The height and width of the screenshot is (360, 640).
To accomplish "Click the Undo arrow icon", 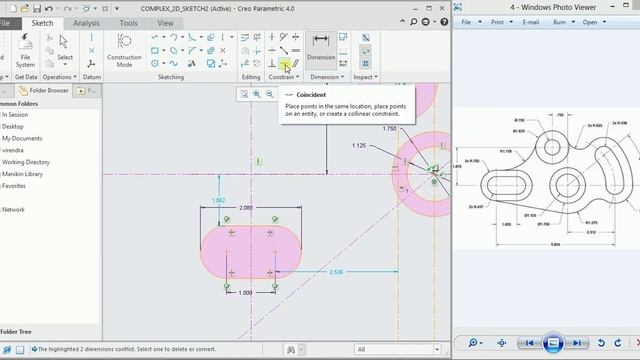I will (49, 9).
